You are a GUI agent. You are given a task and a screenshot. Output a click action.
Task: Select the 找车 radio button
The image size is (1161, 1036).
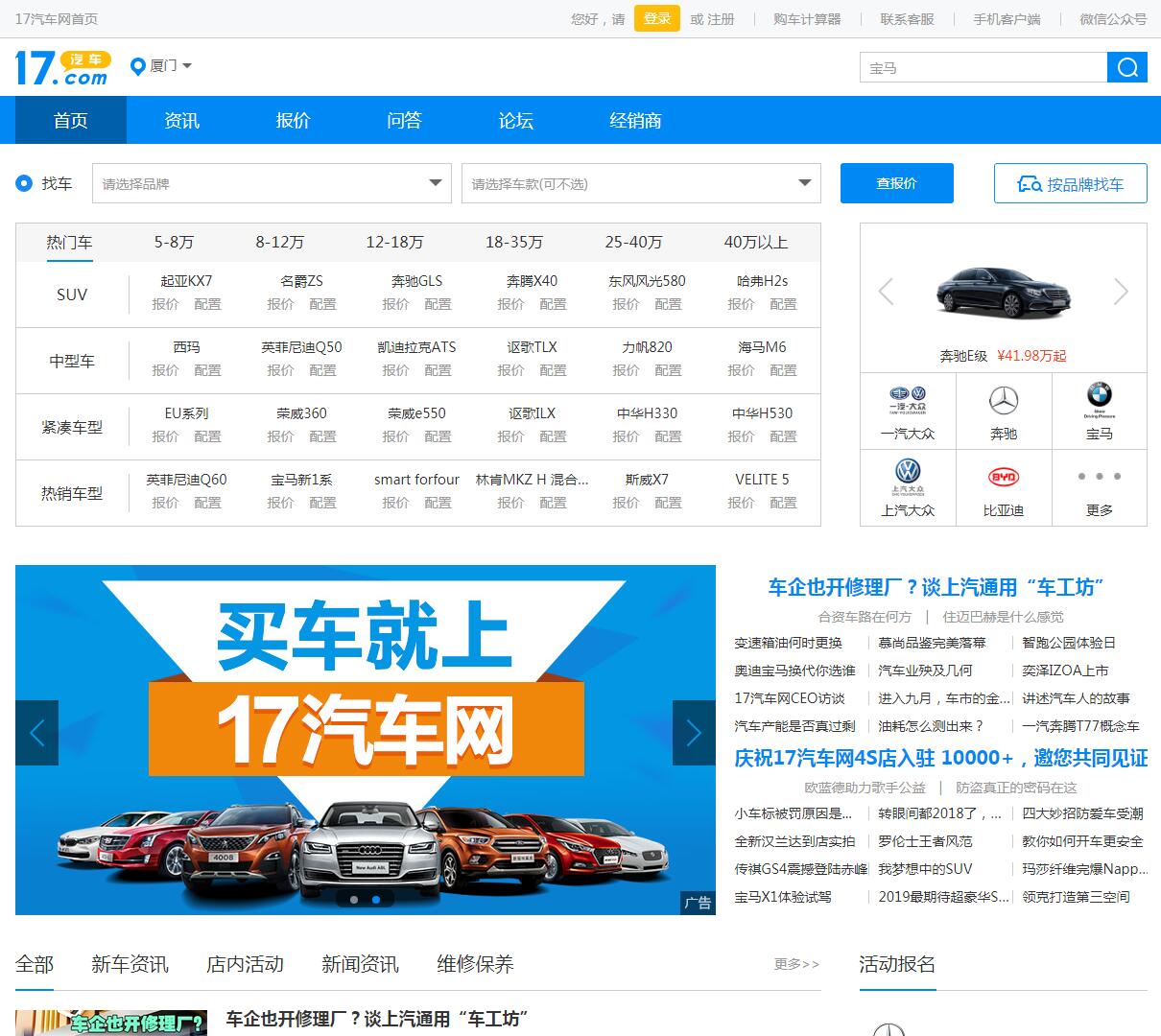24,183
